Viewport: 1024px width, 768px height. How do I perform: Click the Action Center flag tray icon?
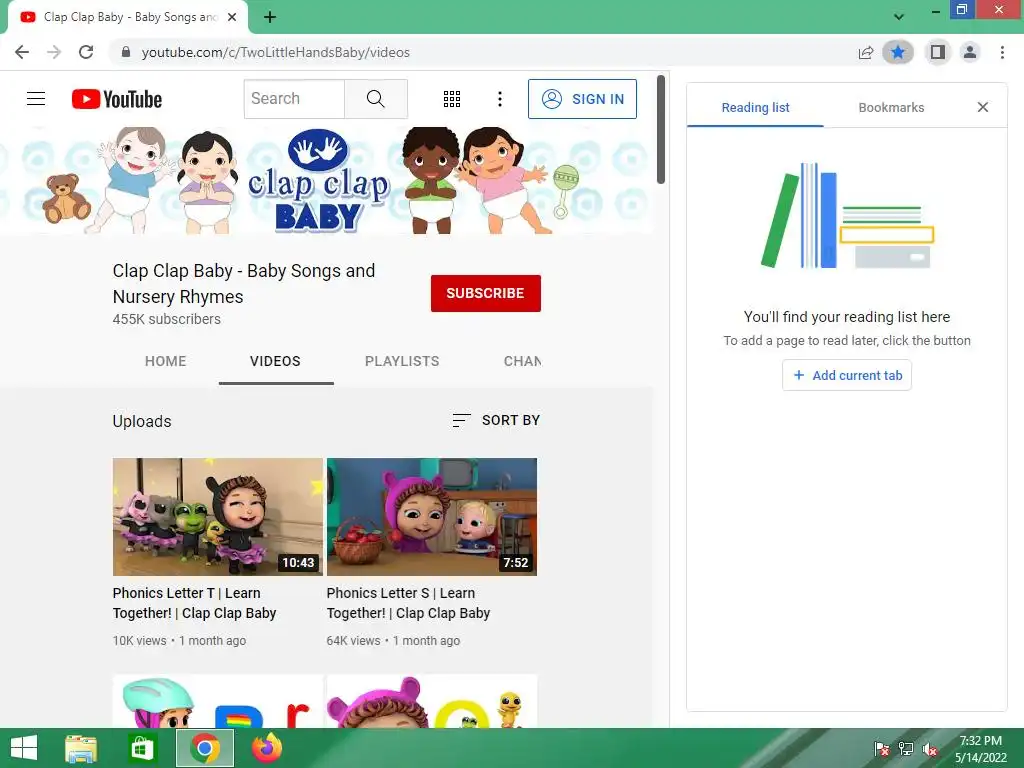882,748
